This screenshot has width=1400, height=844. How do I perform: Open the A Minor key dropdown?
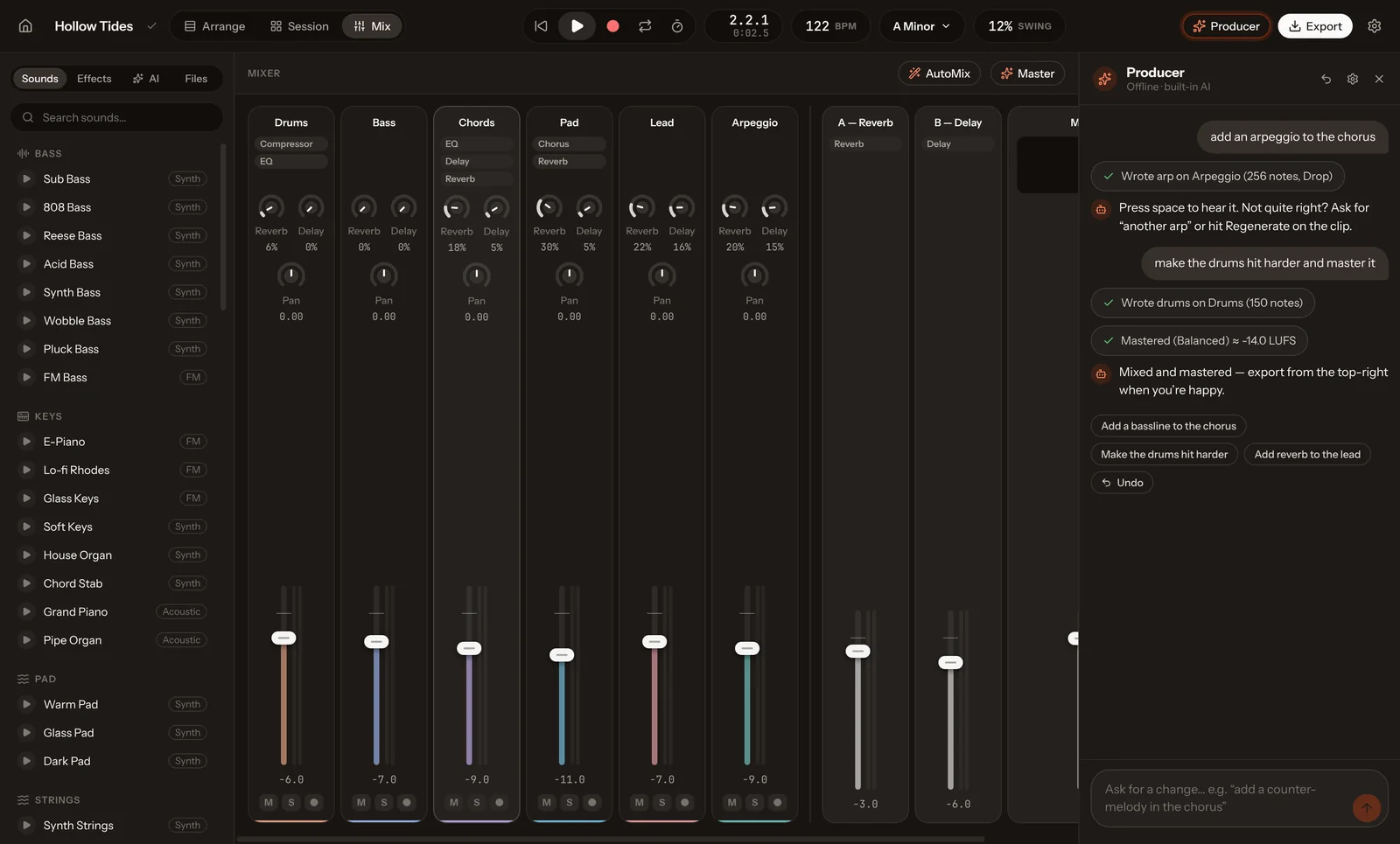(921, 26)
